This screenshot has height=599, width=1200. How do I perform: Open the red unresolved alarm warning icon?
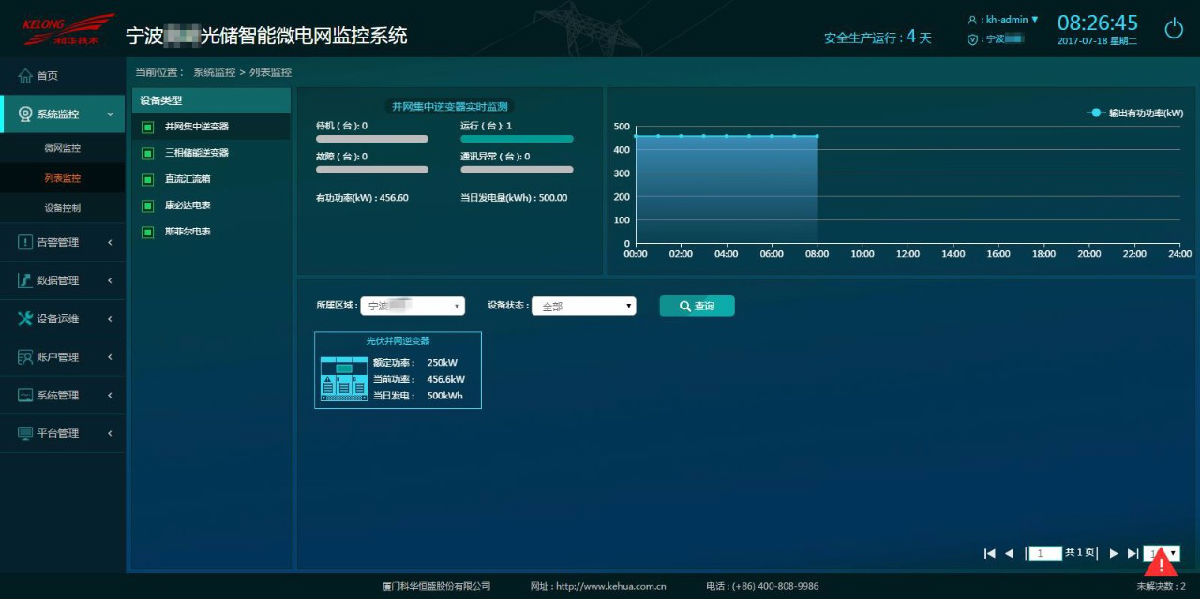click(x=1160, y=563)
